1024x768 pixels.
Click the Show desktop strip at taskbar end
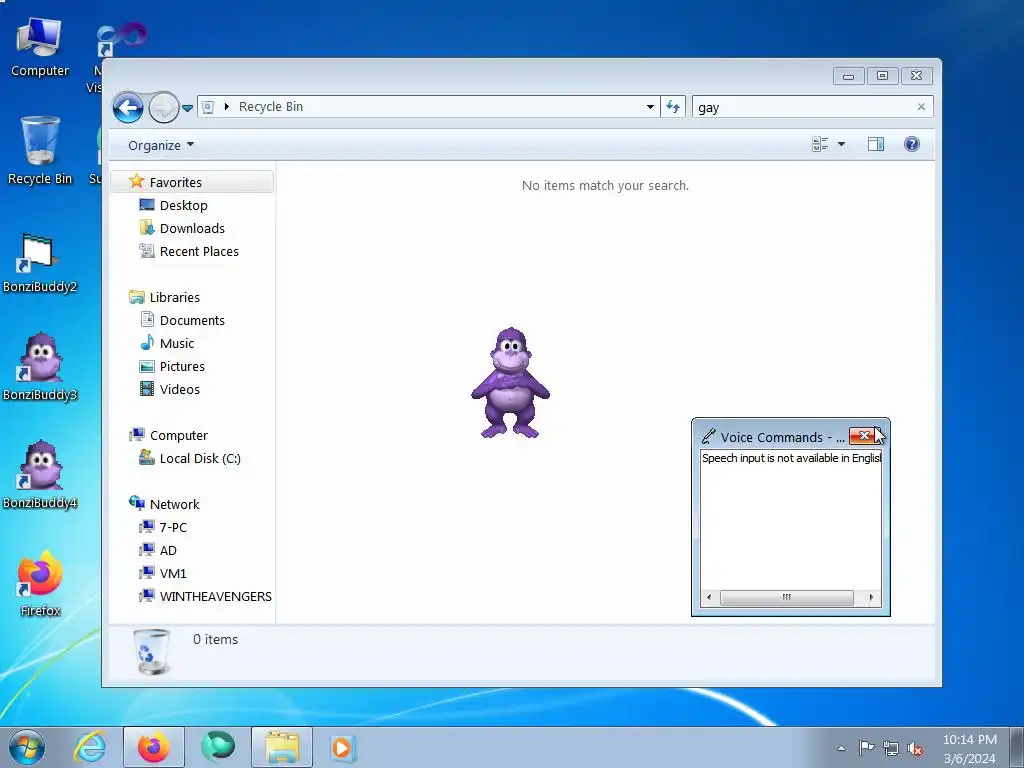[x=1017, y=748]
